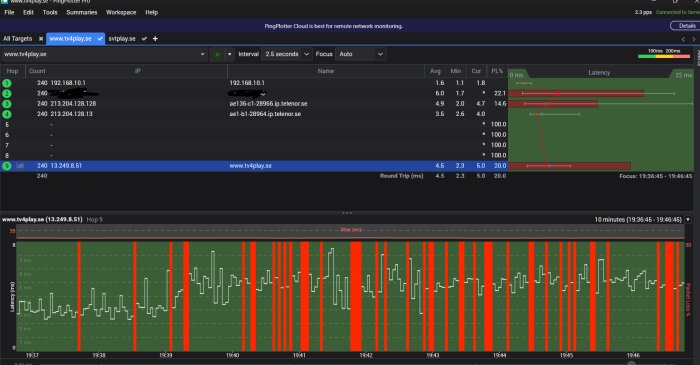
Task: Click the www.tv4play.se target address field
Action: [x=99, y=54]
